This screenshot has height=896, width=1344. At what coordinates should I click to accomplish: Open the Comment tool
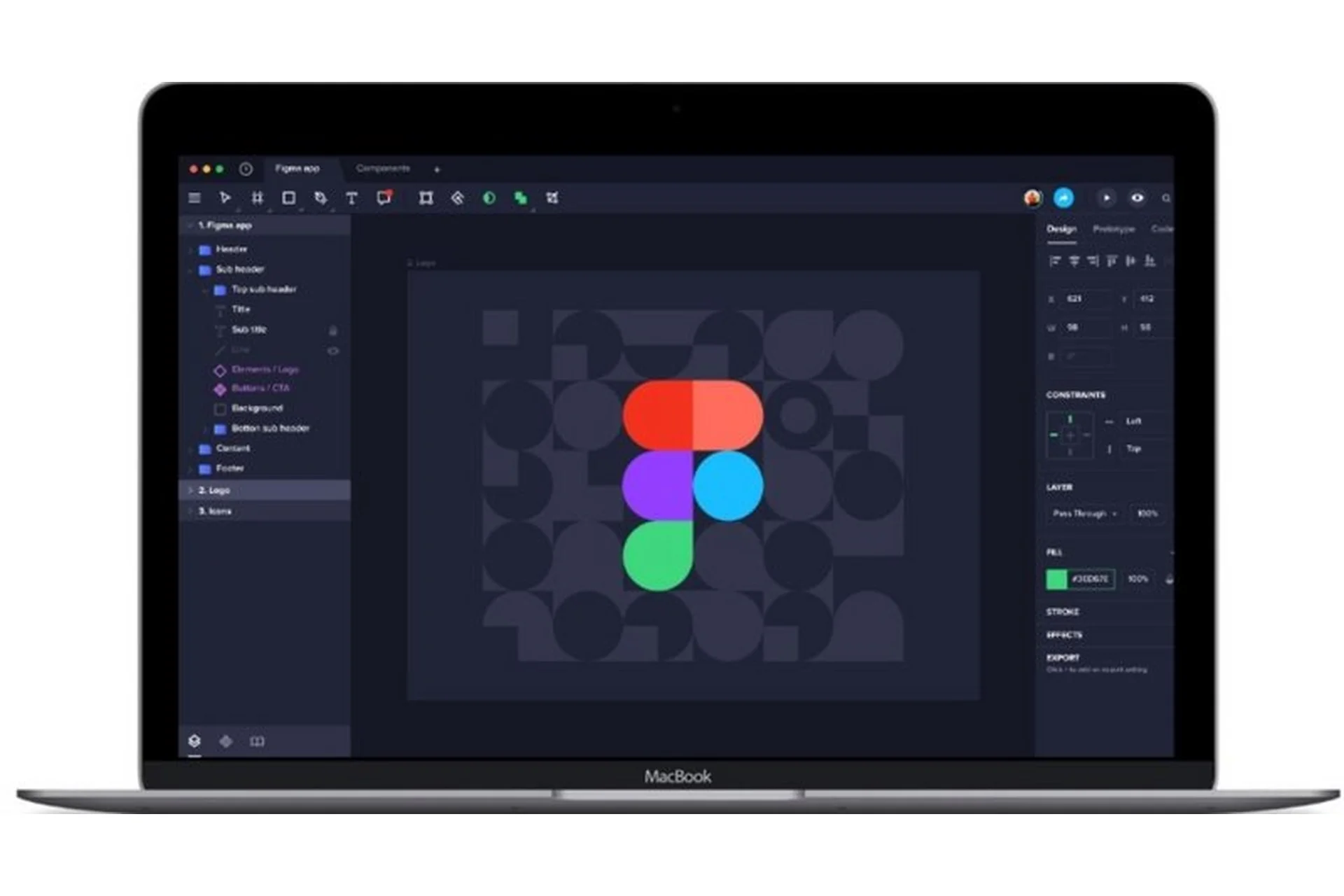(384, 198)
